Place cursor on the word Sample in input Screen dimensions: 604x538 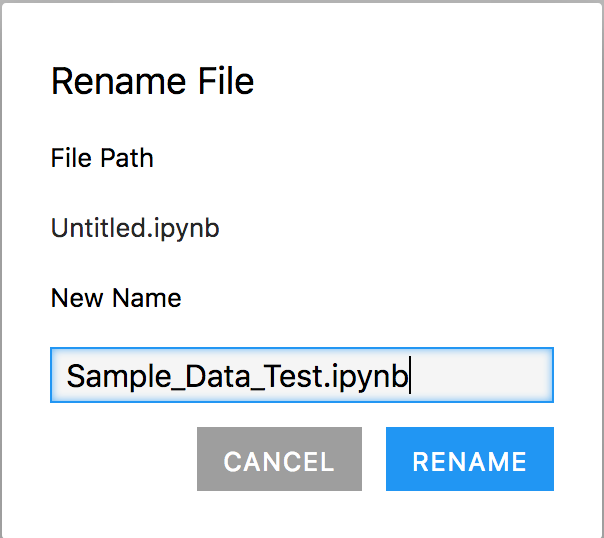[x=119, y=377]
